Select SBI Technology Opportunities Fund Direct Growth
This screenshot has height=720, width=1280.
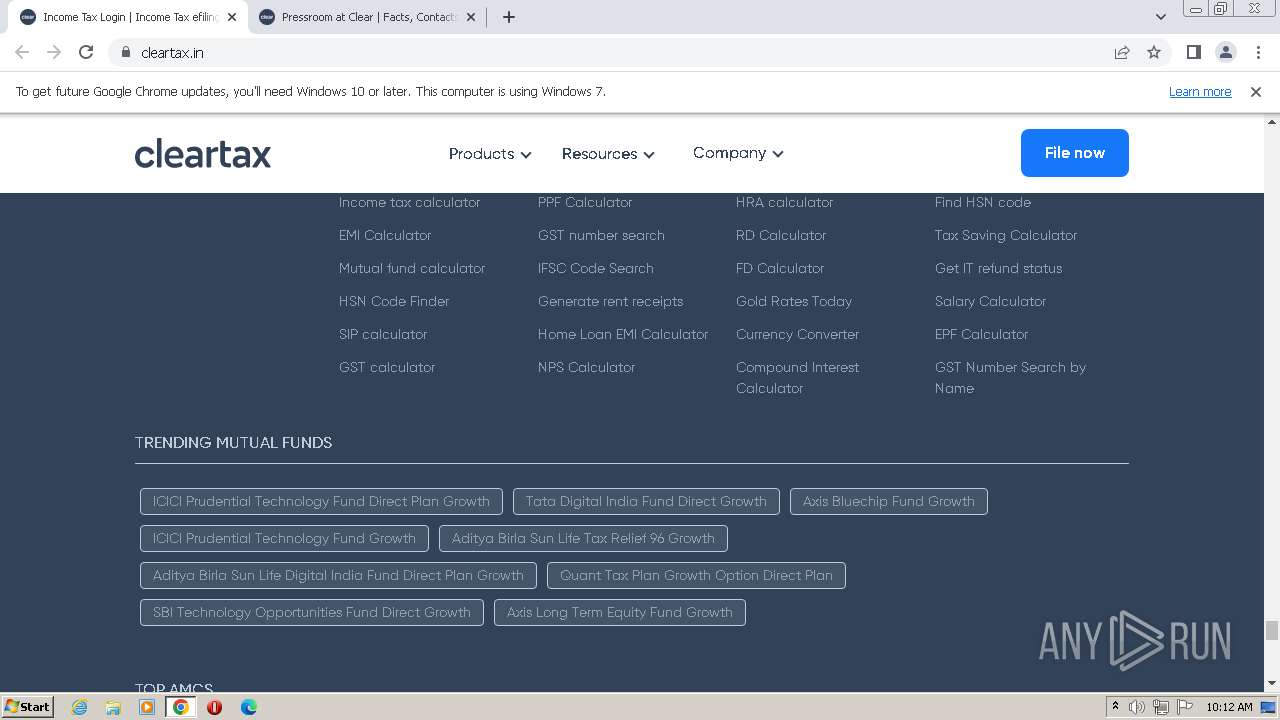point(312,612)
